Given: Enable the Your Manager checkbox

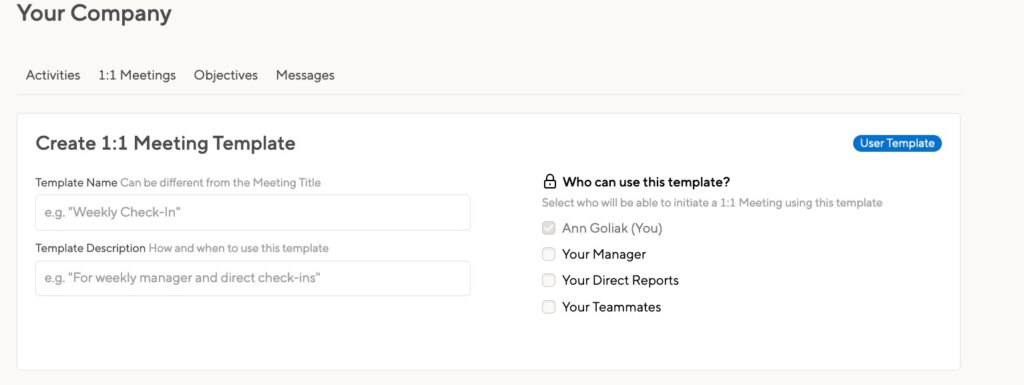Looking at the screenshot, I should coord(549,254).
